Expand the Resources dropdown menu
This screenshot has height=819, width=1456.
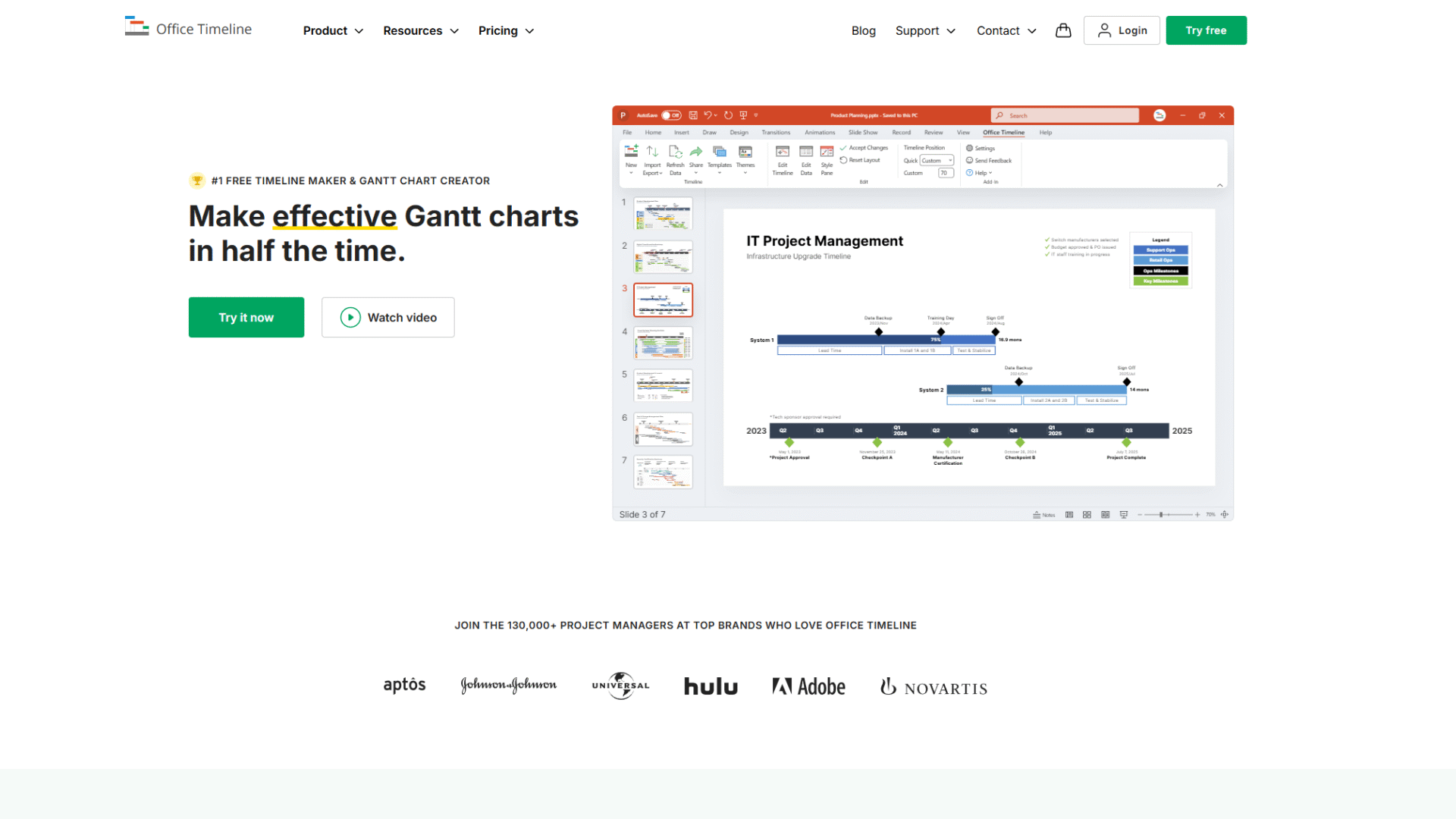tap(421, 30)
